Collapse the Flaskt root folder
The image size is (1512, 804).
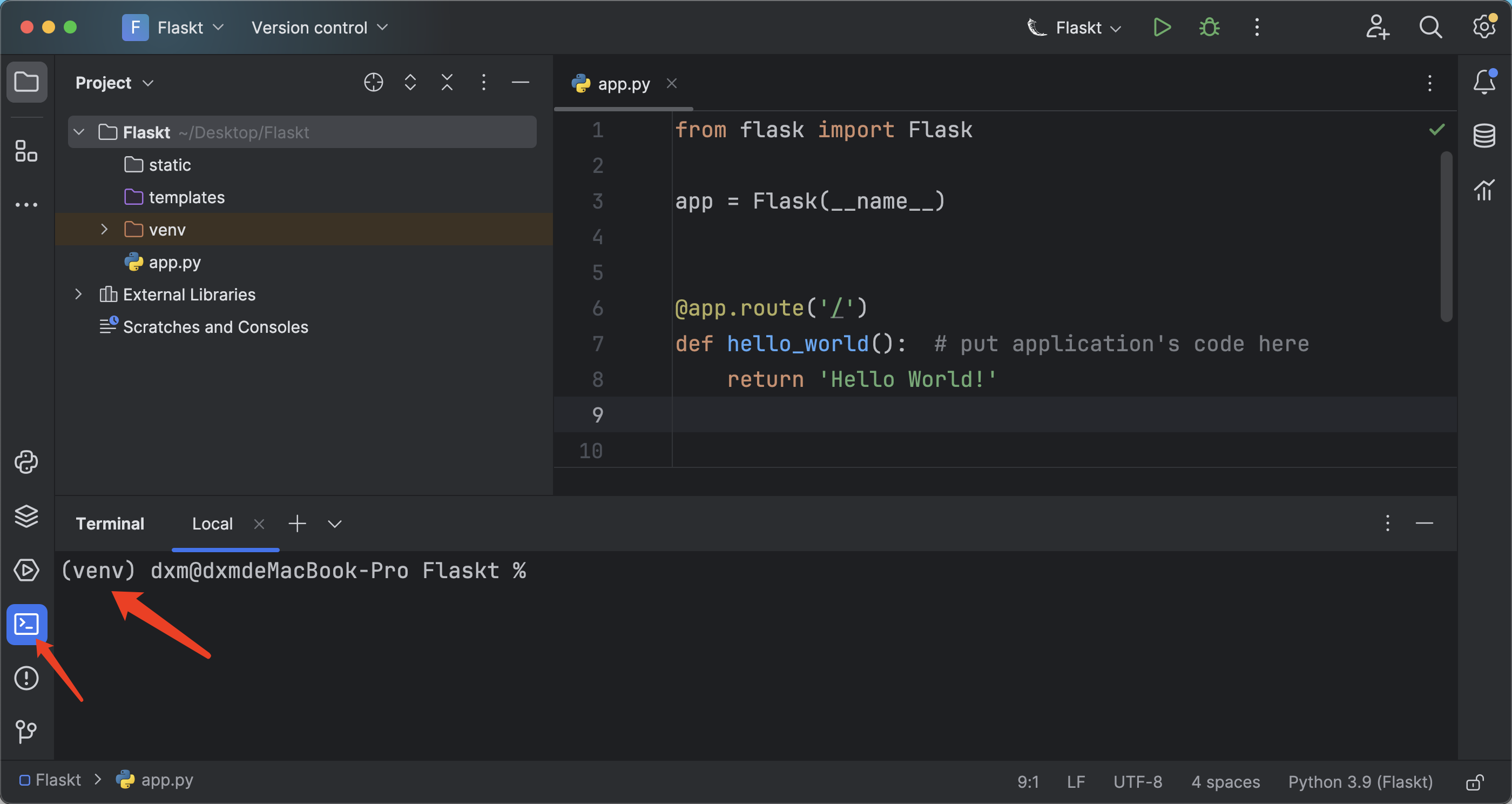79,132
